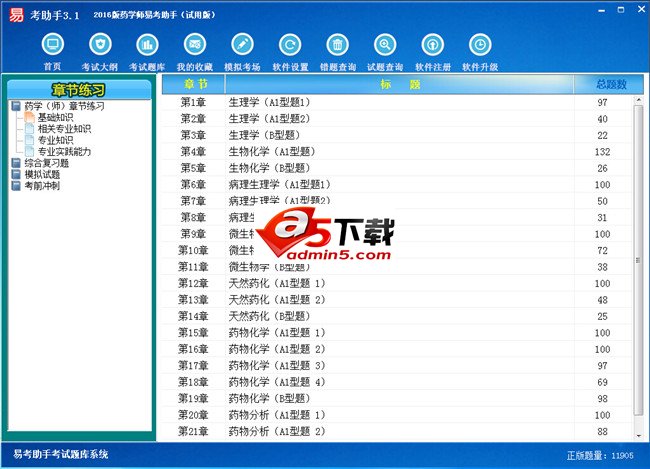Click the folder icon beside 基础知识
The image size is (650, 469).
pos(29,117)
